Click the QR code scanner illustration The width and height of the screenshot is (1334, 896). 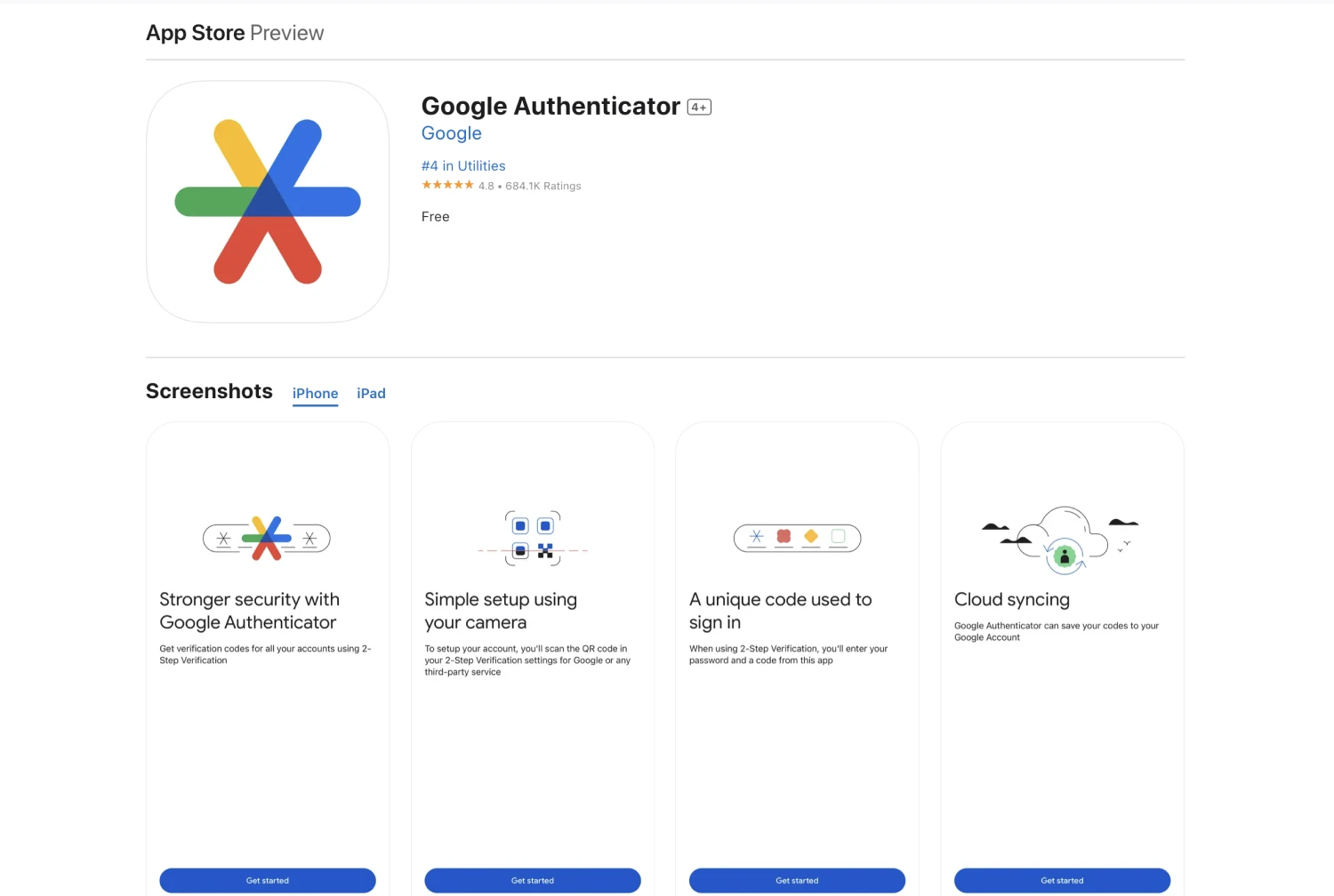[533, 538]
